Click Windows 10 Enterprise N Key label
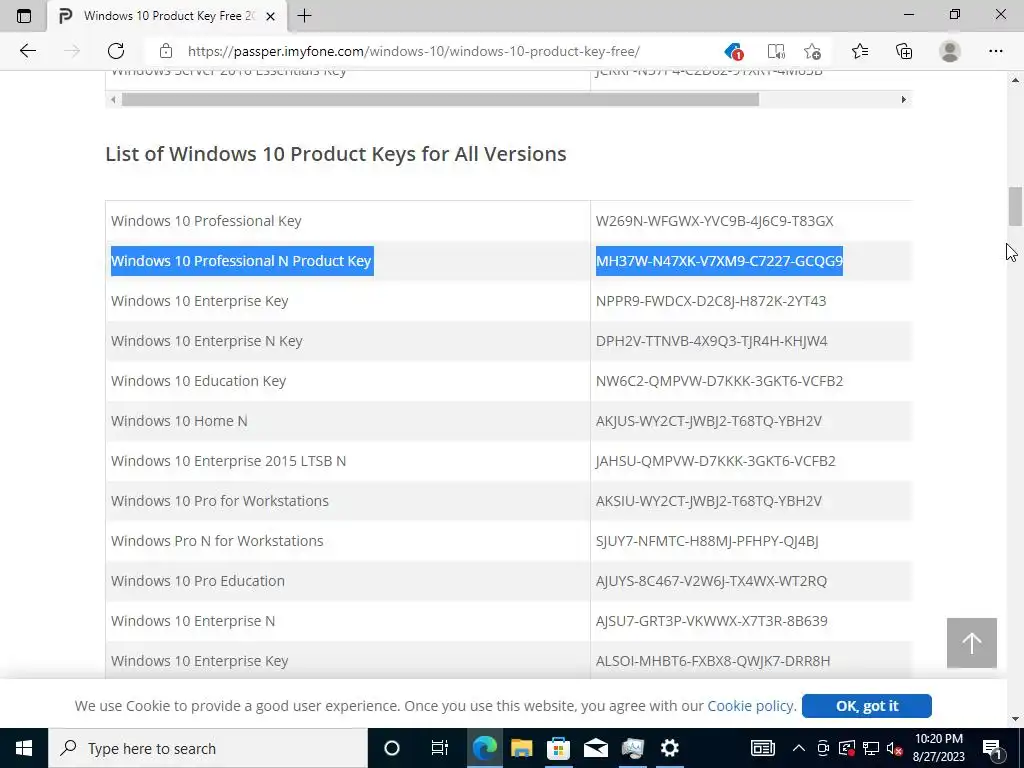This screenshot has width=1024, height=768. [x=206, y=341]
